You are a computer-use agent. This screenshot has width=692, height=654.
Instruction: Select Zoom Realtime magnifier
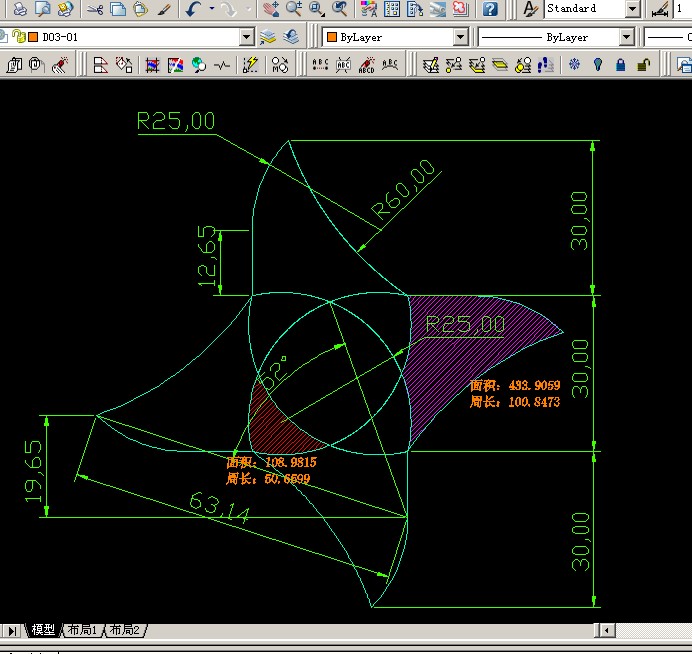pos(293,9)
